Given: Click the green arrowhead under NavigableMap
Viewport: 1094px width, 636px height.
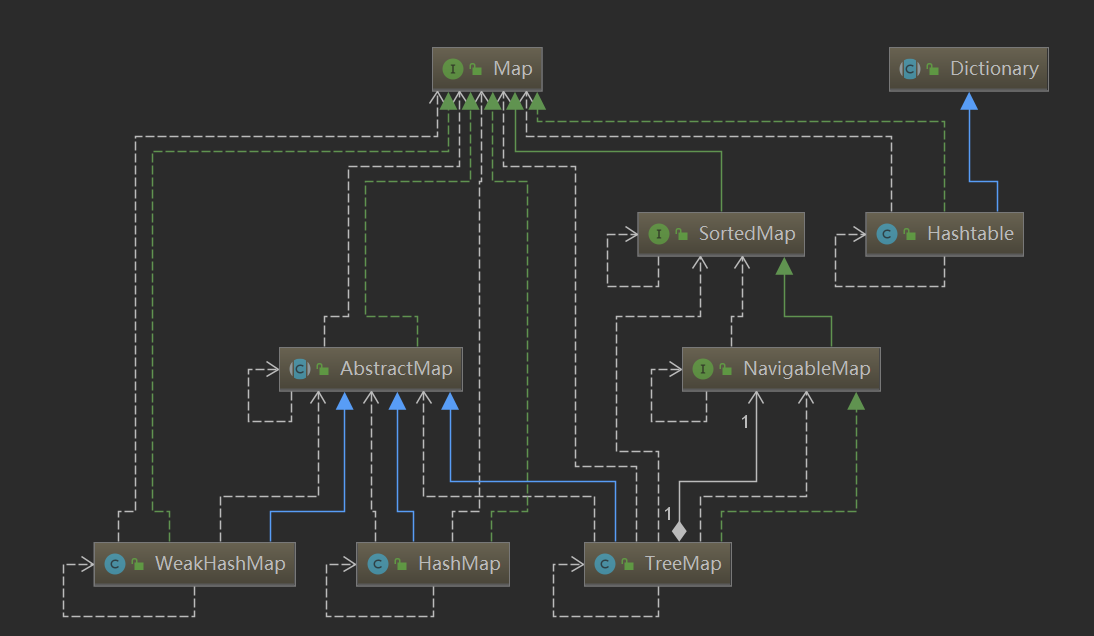Looking at the screenshot, I should (856, 402).
